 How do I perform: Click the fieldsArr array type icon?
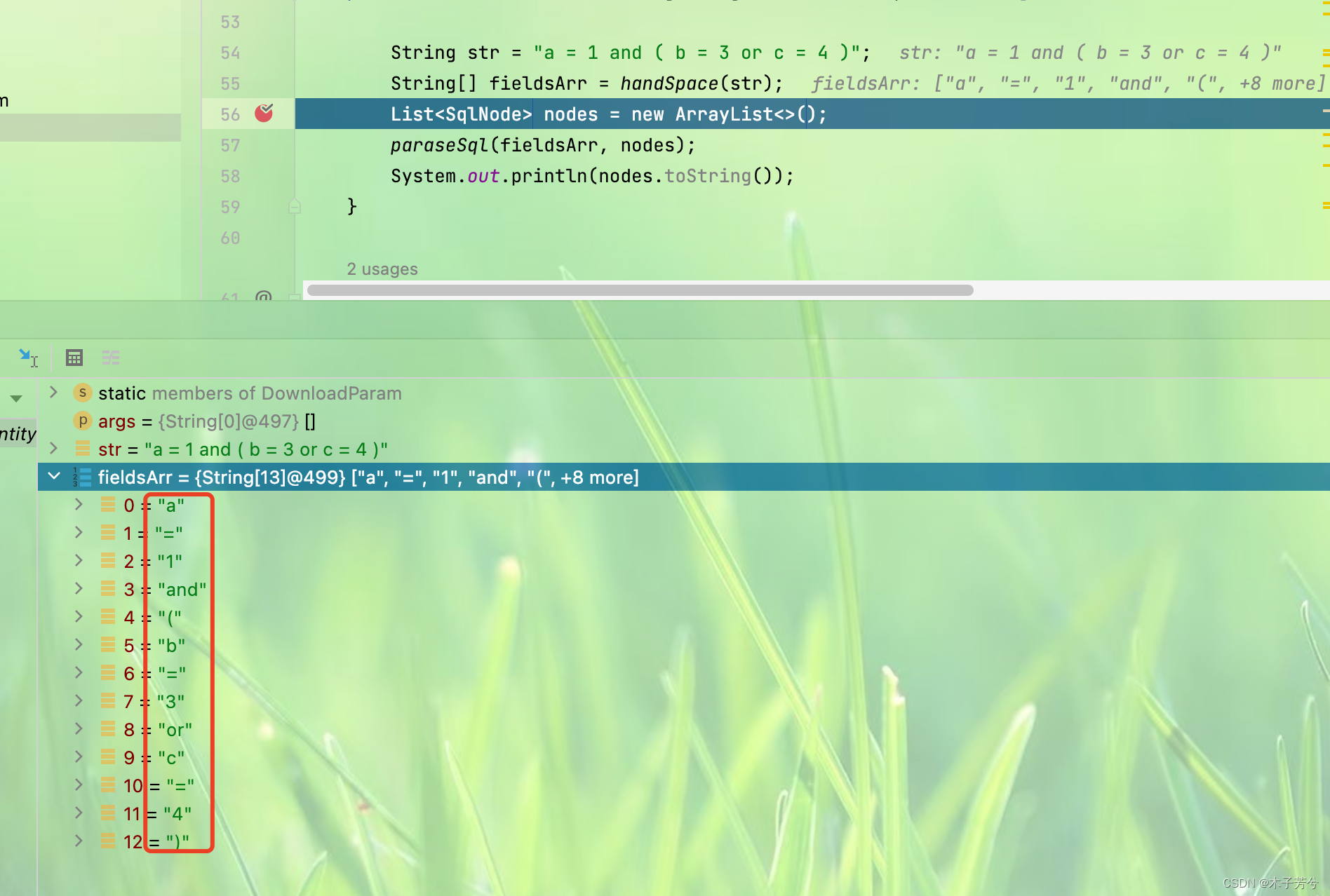click(x=82, y=477)
